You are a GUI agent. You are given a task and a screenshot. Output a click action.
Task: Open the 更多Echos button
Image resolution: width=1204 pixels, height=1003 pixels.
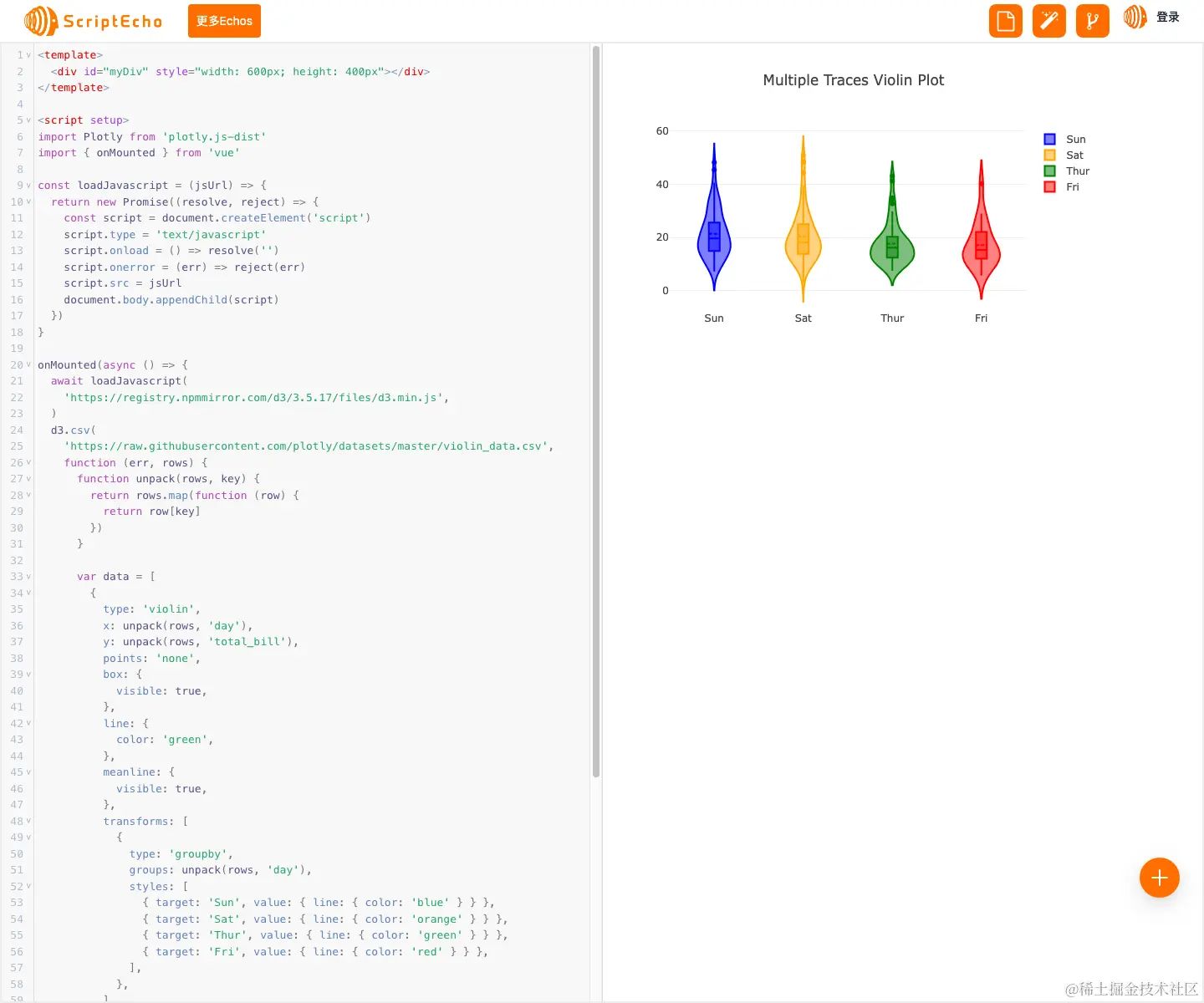click(x=224, y=21)
